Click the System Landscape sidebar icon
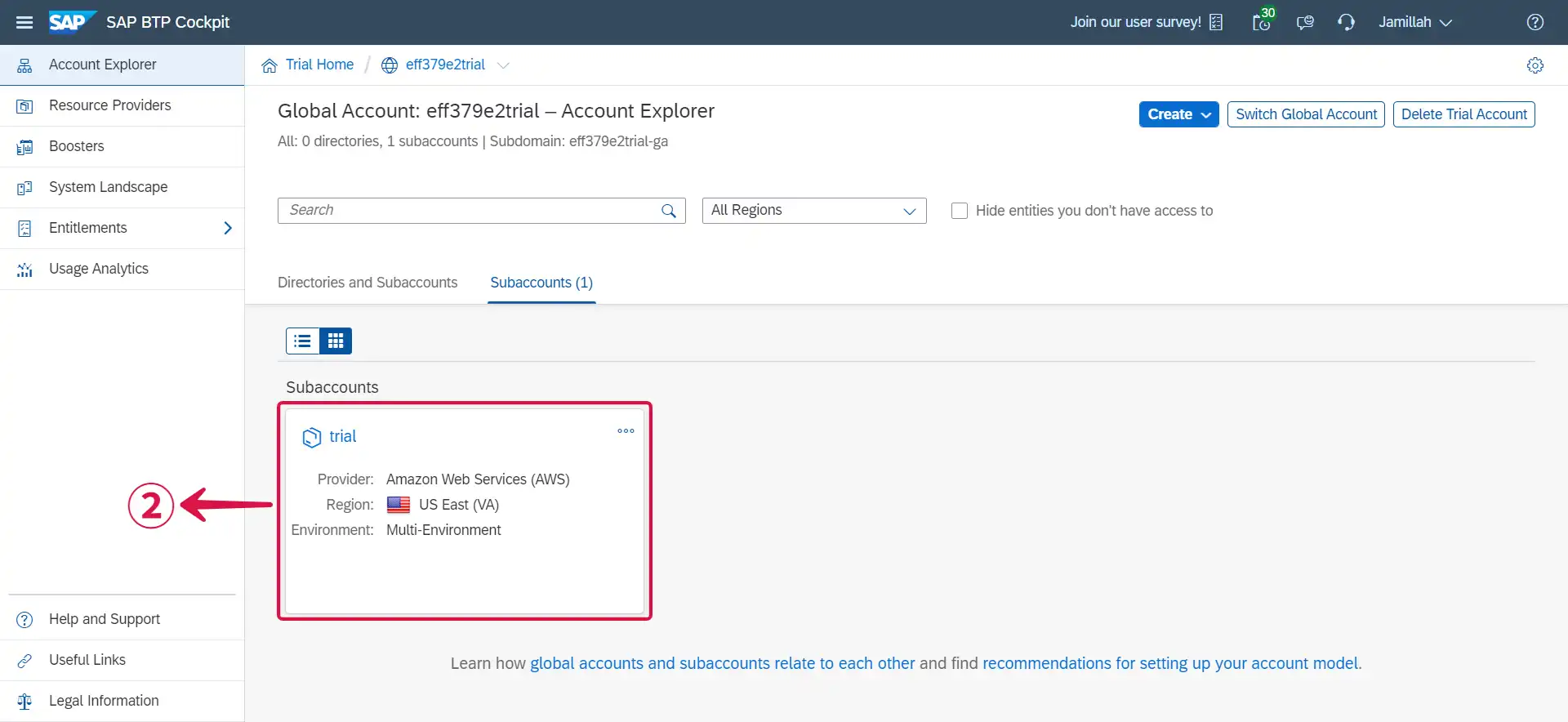The height and width of the screenshot is (722, 1568). pos(24,188)
